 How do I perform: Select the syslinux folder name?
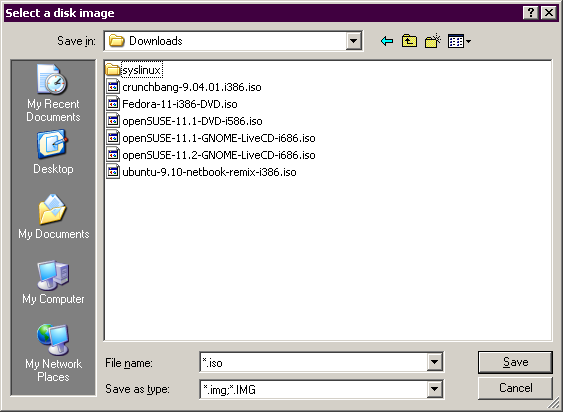142,70
